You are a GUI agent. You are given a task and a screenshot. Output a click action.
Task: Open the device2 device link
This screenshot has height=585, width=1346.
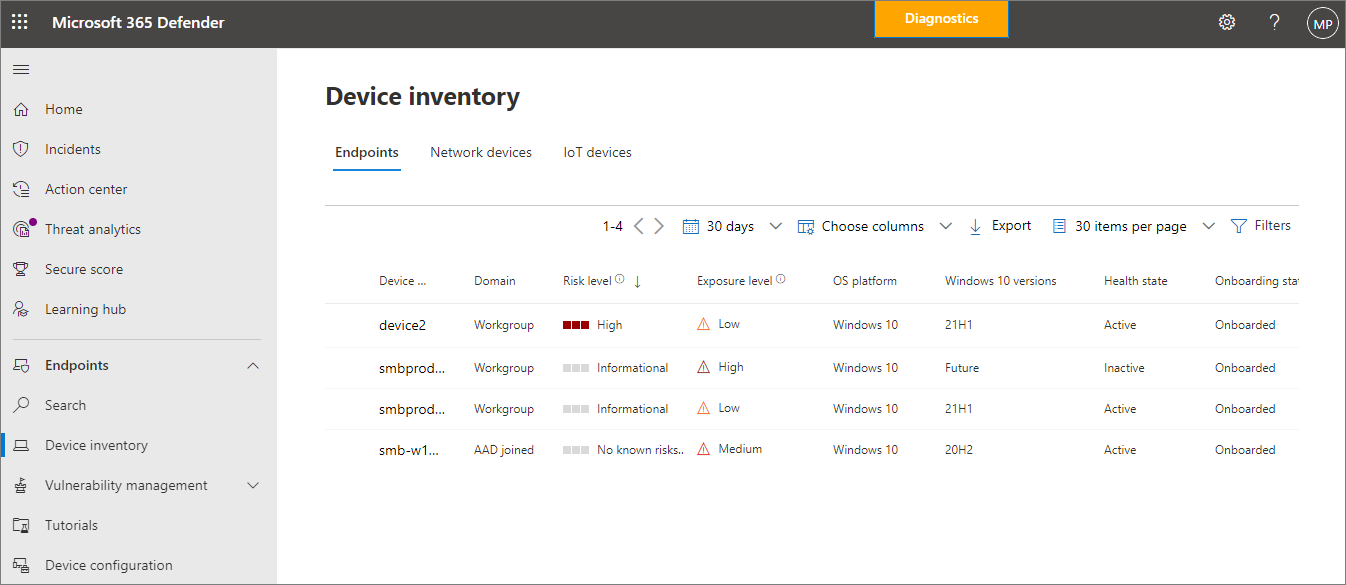coord(402,325)
